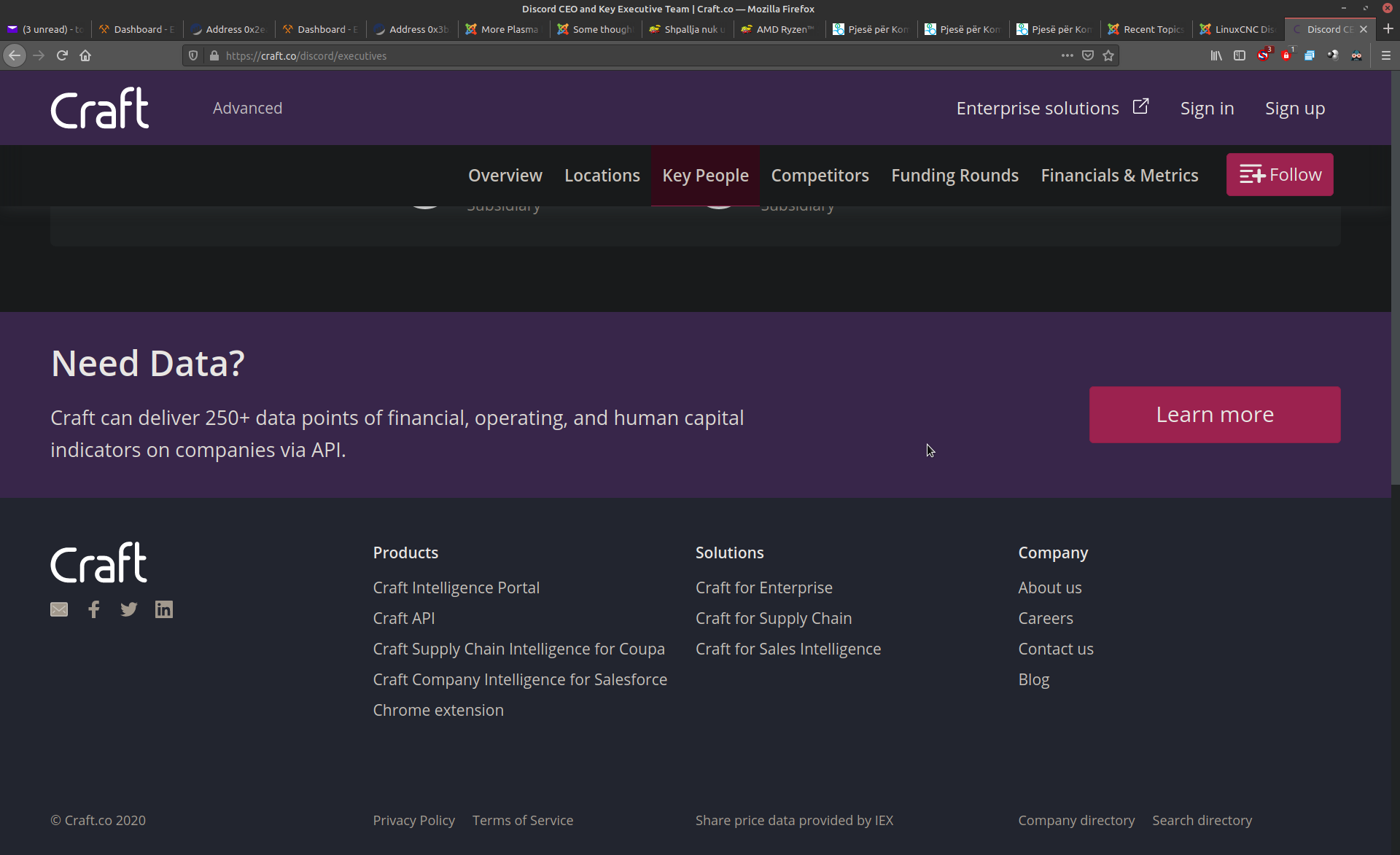The height and width of the screenshot is (855, 1400).
Task: Open the Contact us link
Action: [1056, 649]
